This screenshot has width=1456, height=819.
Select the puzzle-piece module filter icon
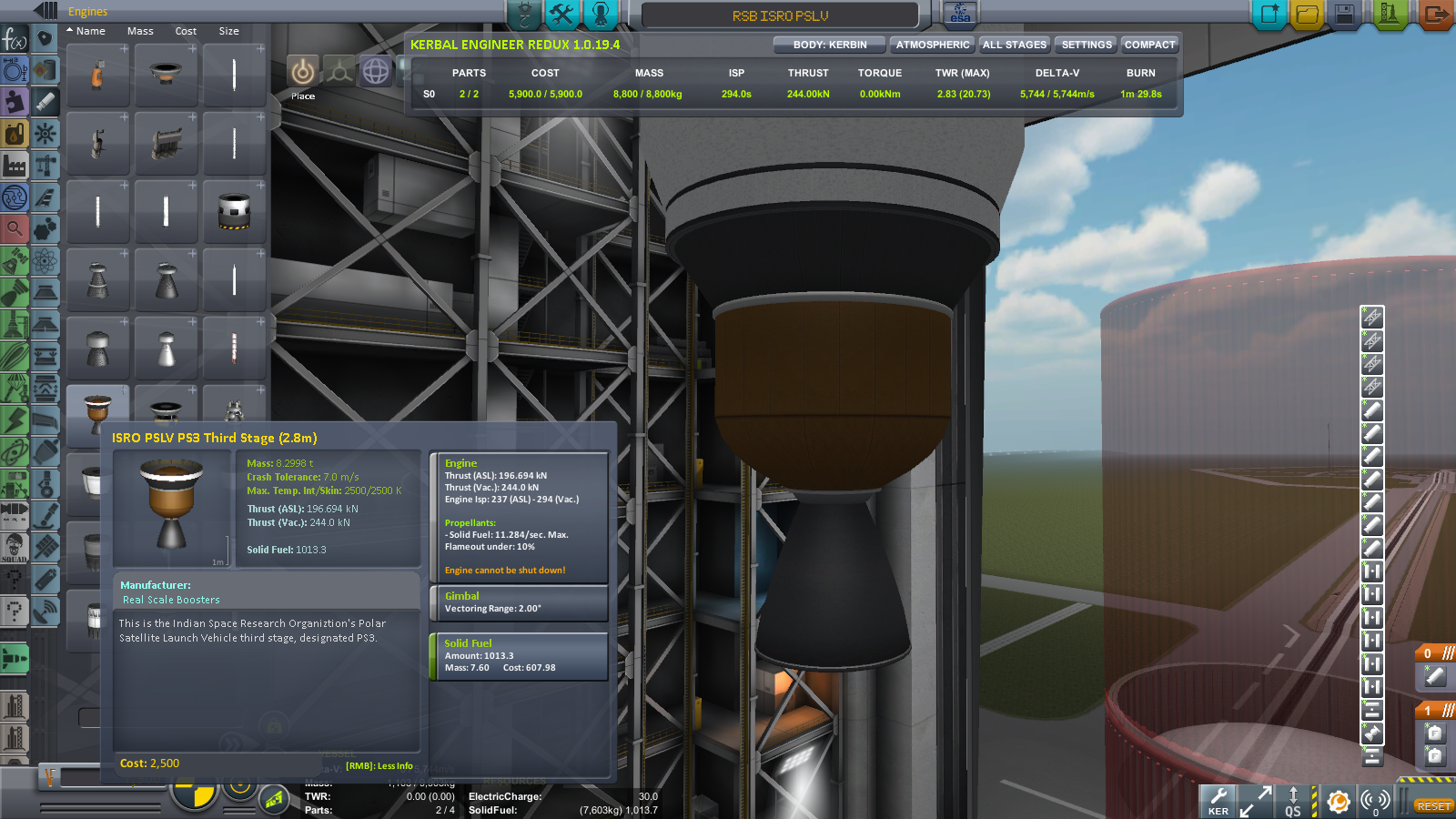[15, 102]
